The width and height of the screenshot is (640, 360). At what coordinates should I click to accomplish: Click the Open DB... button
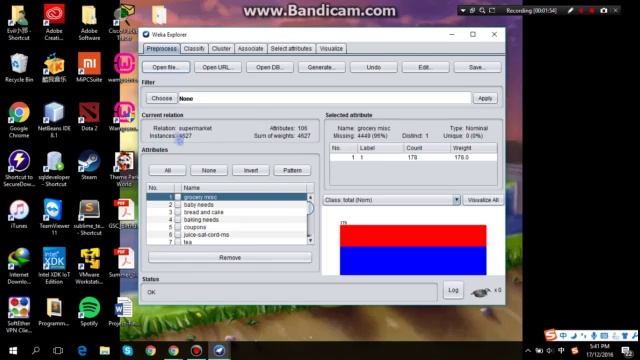coord(270,67)
